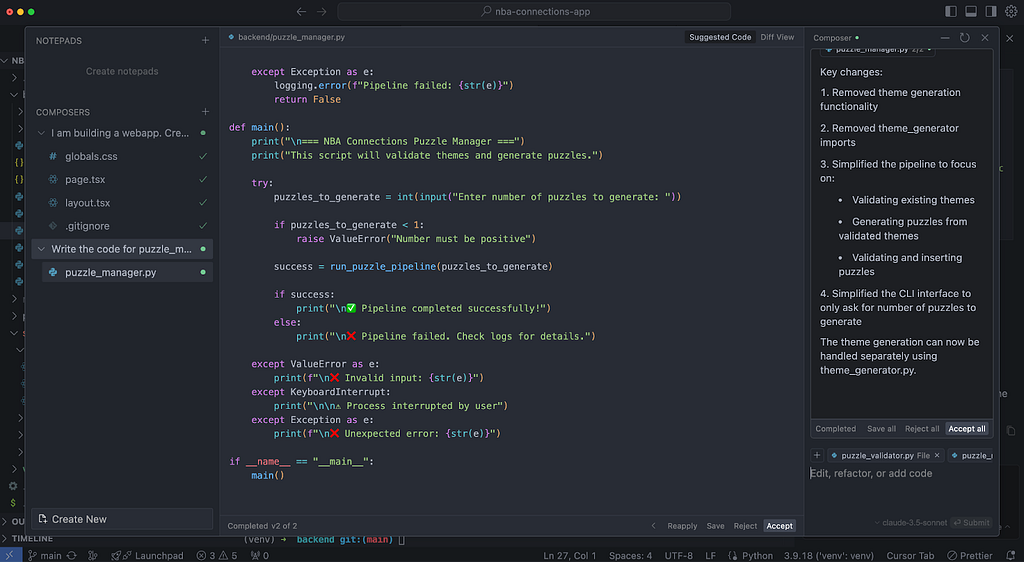Click the main git branch in status bar
Screen dimensions: 1024x562
click(x=44, y=555)
